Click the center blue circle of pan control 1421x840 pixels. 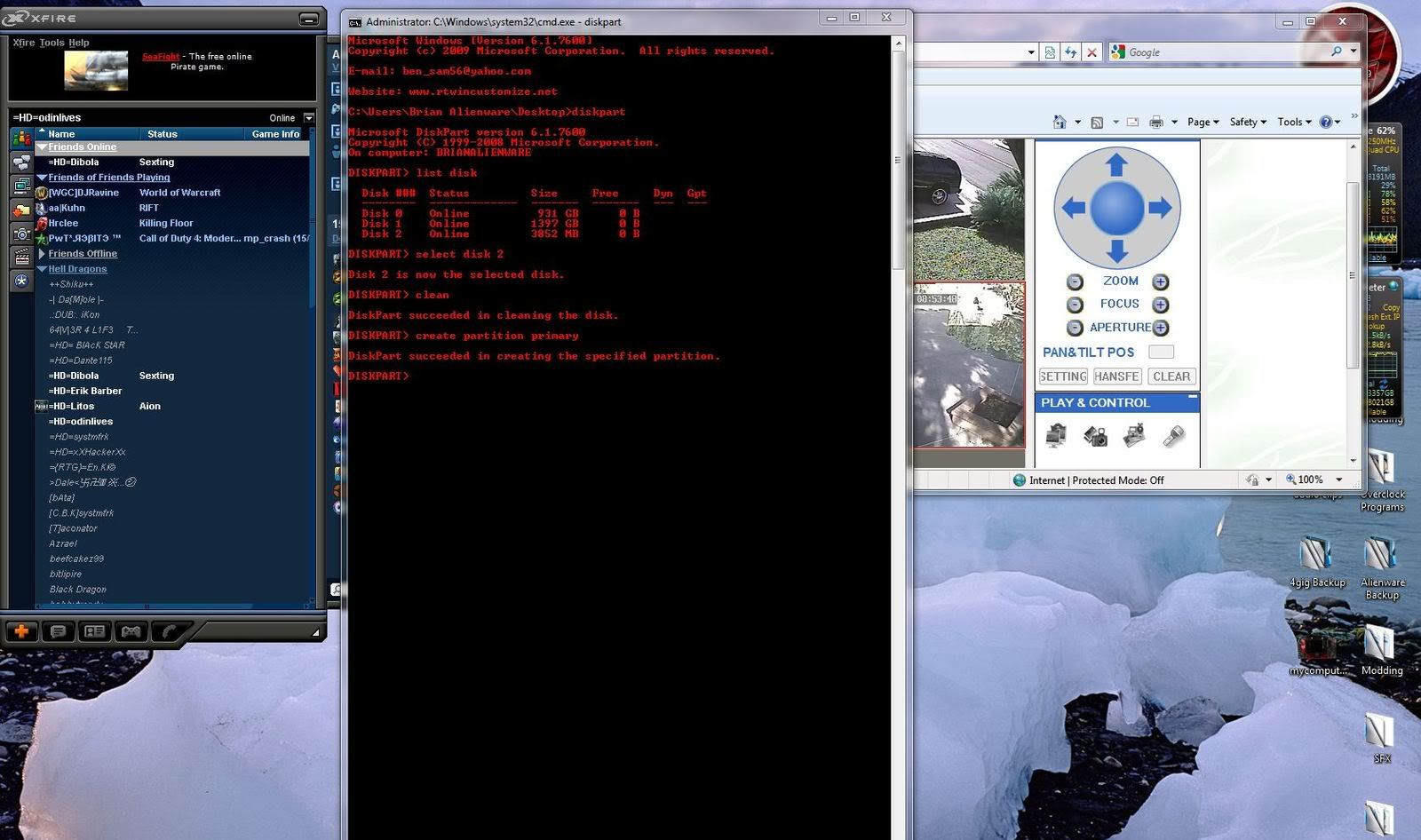1116,208
